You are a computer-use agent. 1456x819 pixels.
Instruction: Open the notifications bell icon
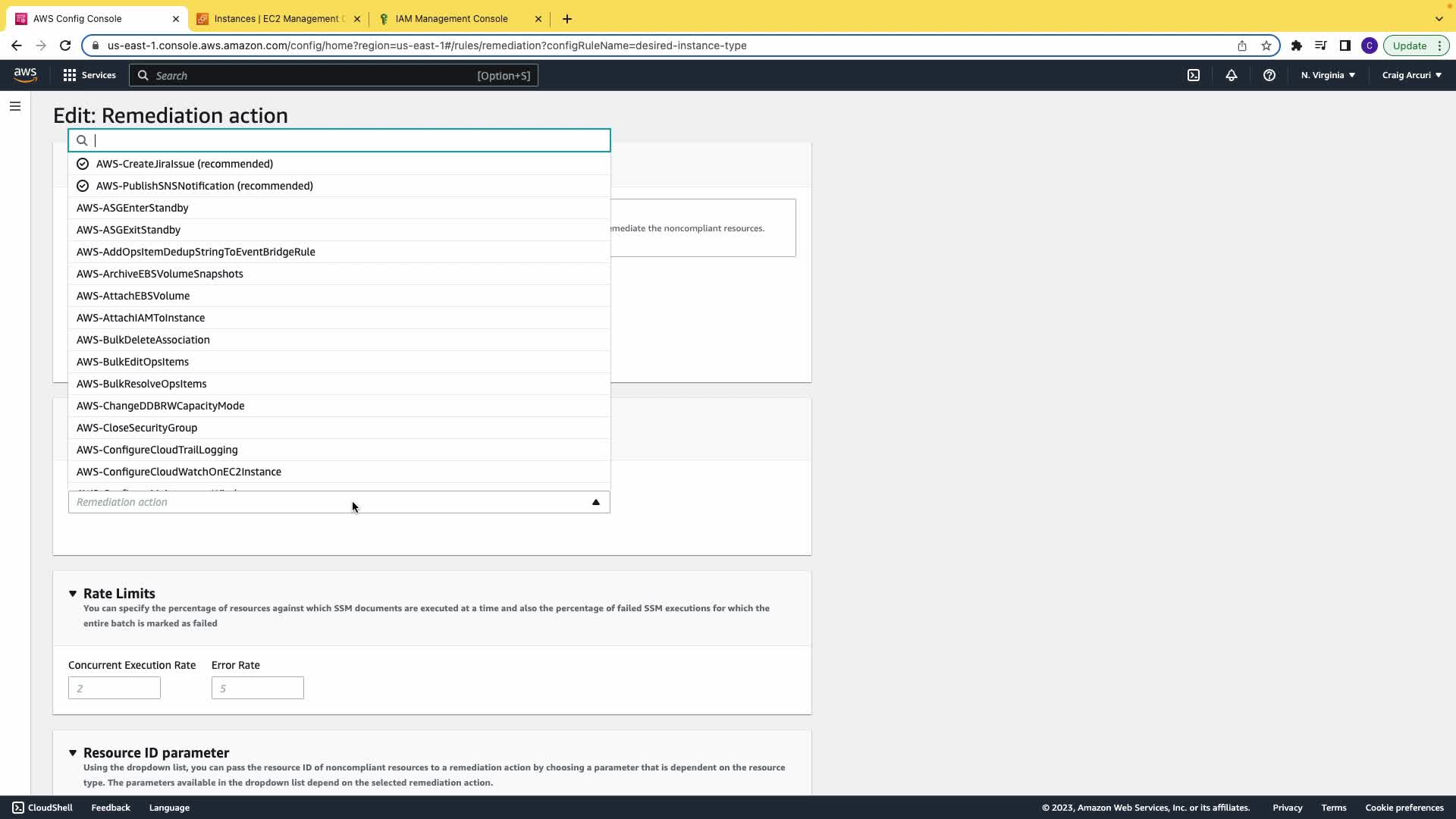coord(1232,75)
